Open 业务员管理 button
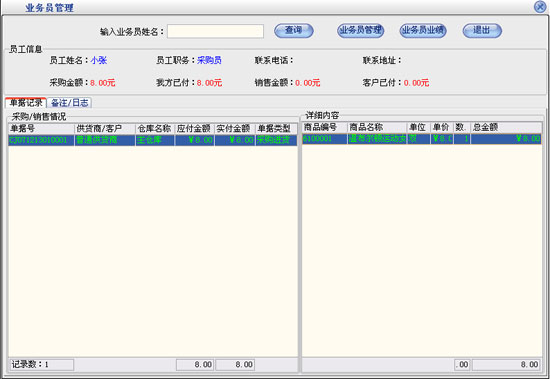The height and width of the screenshot is (379, 550). pos(361,31)
